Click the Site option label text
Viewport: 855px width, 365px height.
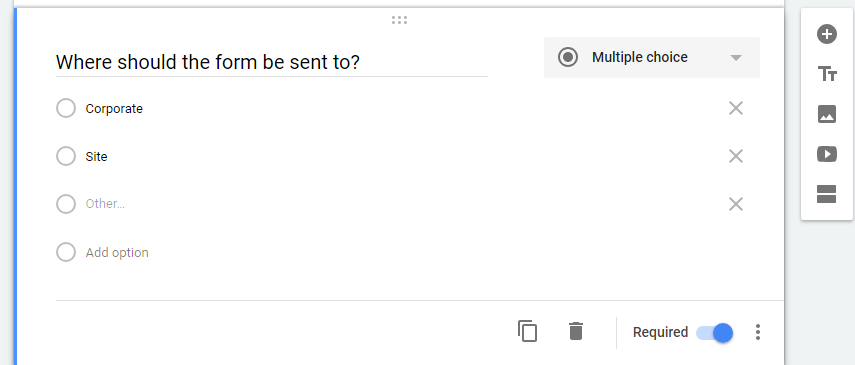point(97,157)
